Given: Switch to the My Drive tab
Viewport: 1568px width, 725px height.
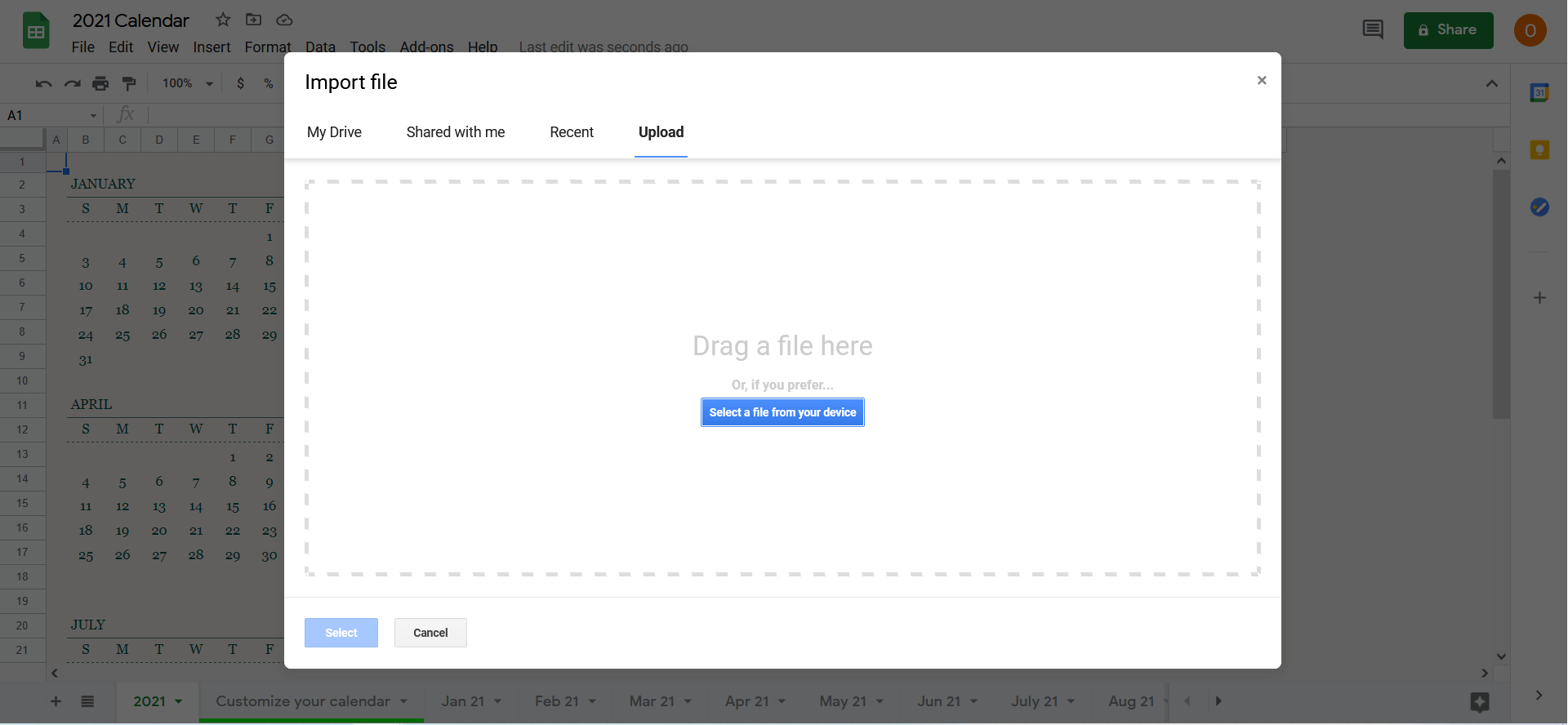Looking at the screenshot, I should [334, 132].
